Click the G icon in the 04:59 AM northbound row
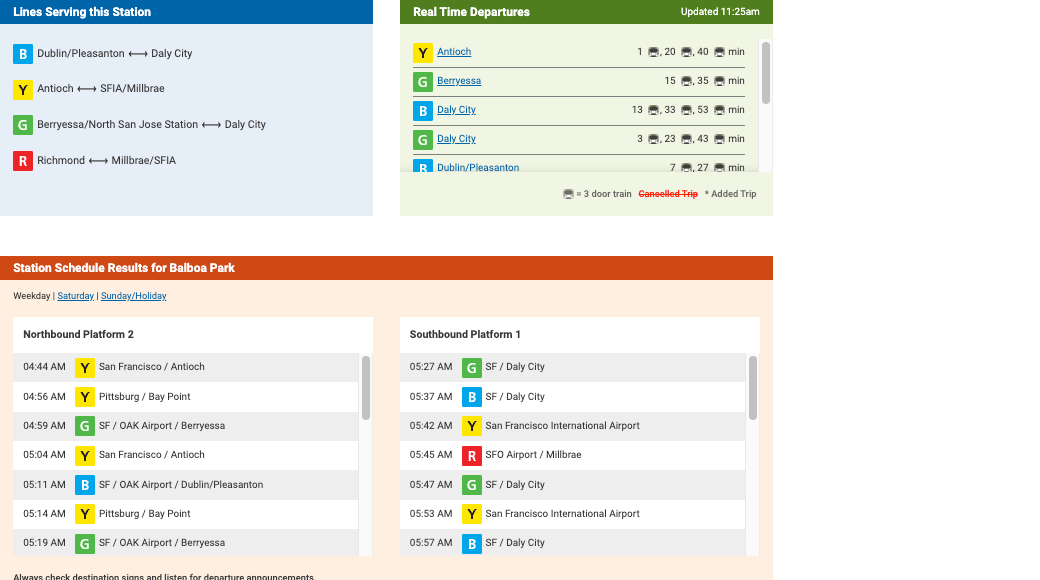 [84, 426]
